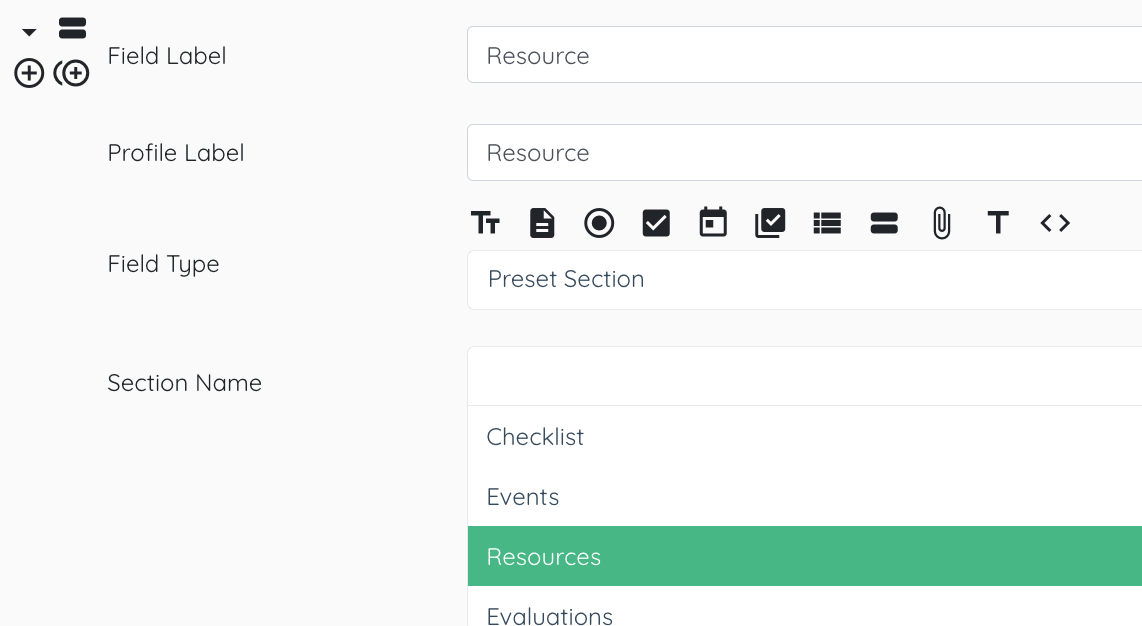Viewport: 1142px width, 626px height.
Task: Open the Preset Section field type dropdown
Action: (805, 280)
